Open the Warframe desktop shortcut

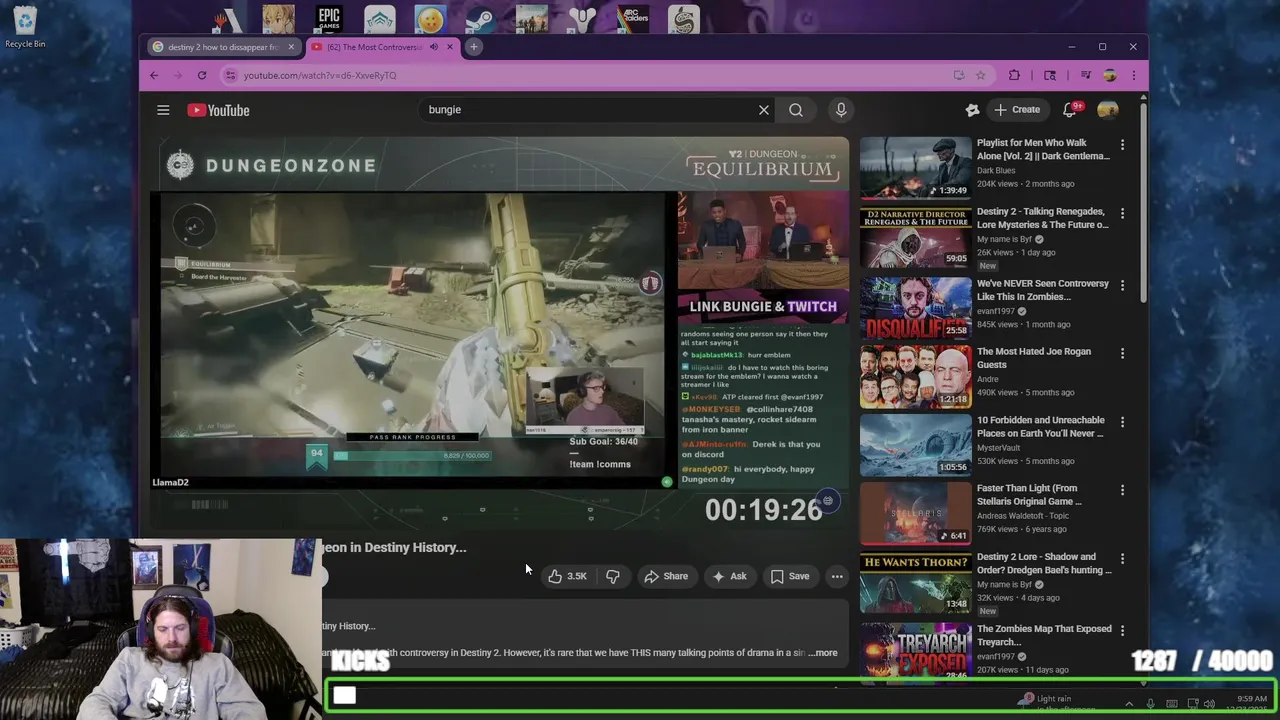tap(380, 19)
